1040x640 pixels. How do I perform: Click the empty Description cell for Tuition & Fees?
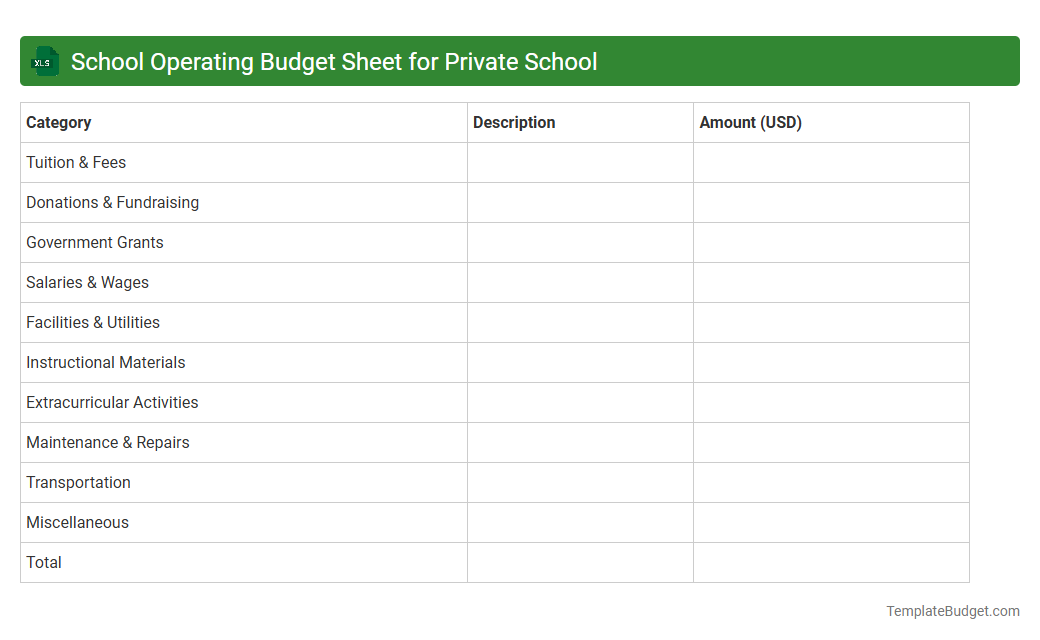[580, 162]
